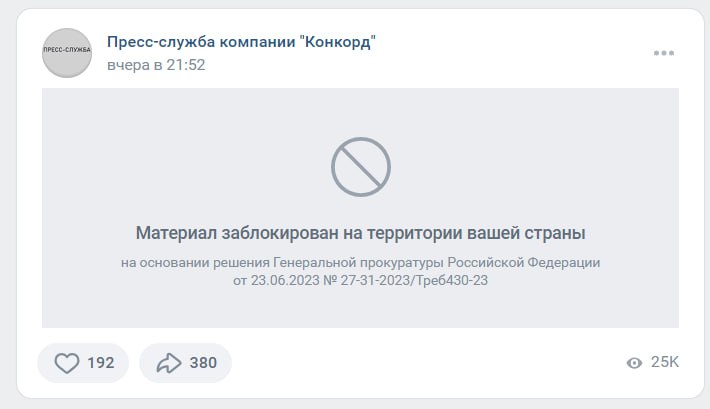Like the post with the heart icon
Viewport: 710px width, 409px height.
pos(67,363)
